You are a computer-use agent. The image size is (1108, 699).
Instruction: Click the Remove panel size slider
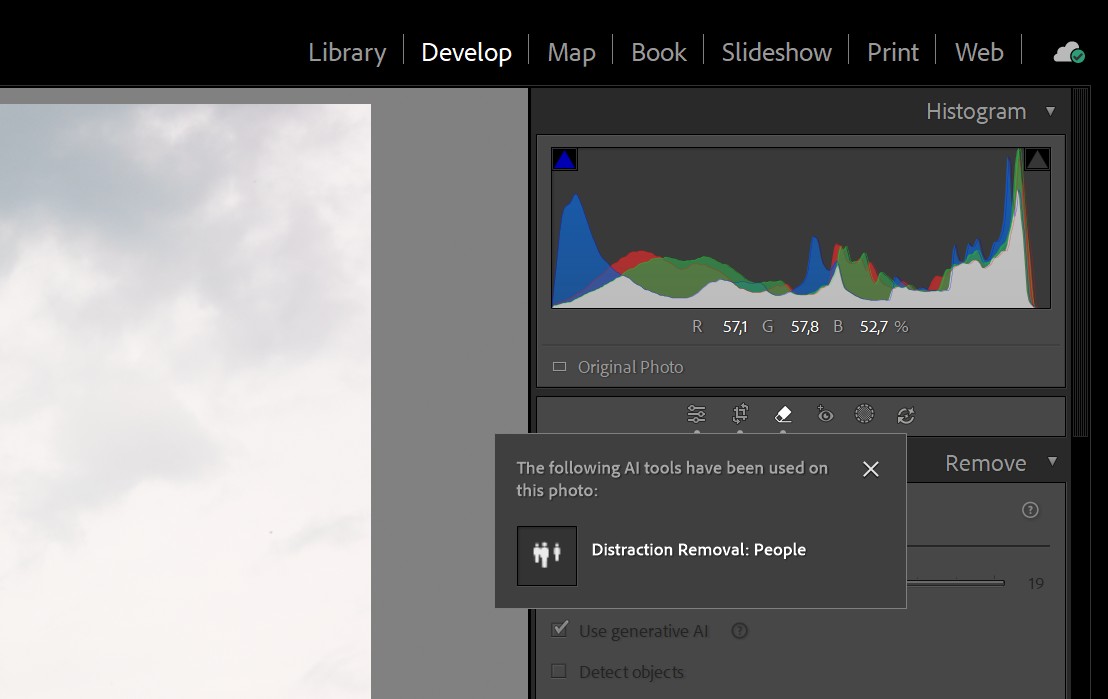click(x=955, y=582)
